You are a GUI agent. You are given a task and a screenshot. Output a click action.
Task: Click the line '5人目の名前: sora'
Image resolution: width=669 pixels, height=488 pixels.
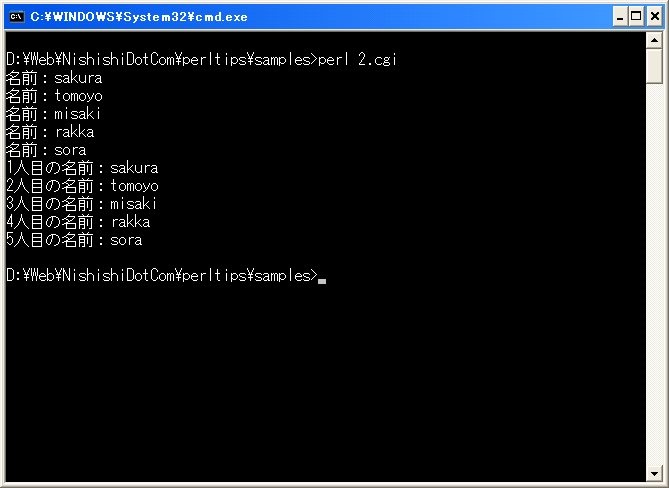tap(74, 240)
